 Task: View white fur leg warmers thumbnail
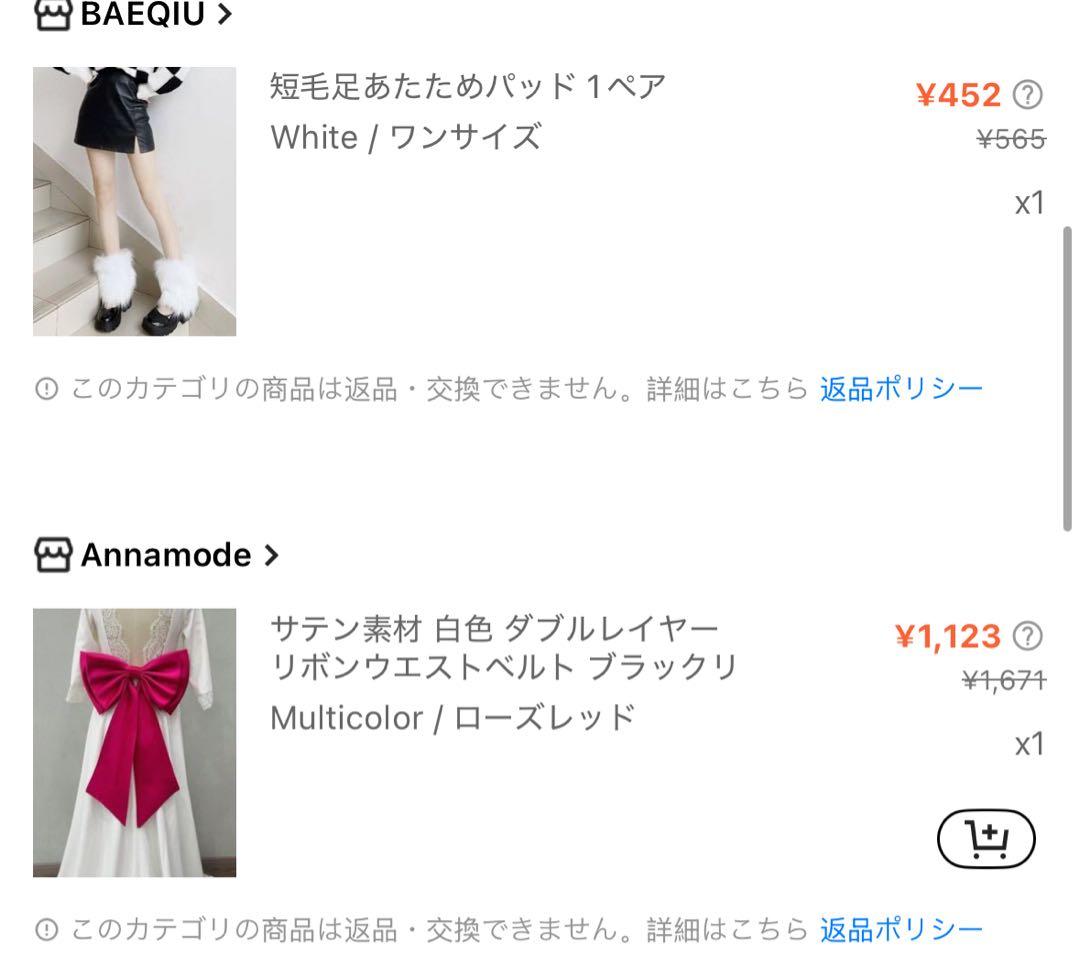click(134, 201)
